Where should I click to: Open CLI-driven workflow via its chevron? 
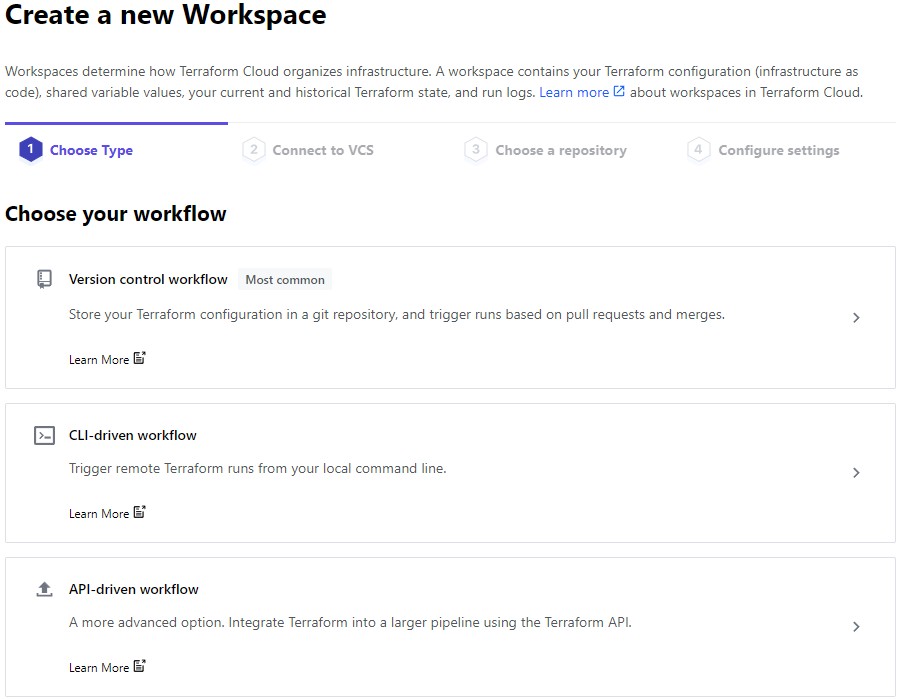856,473
